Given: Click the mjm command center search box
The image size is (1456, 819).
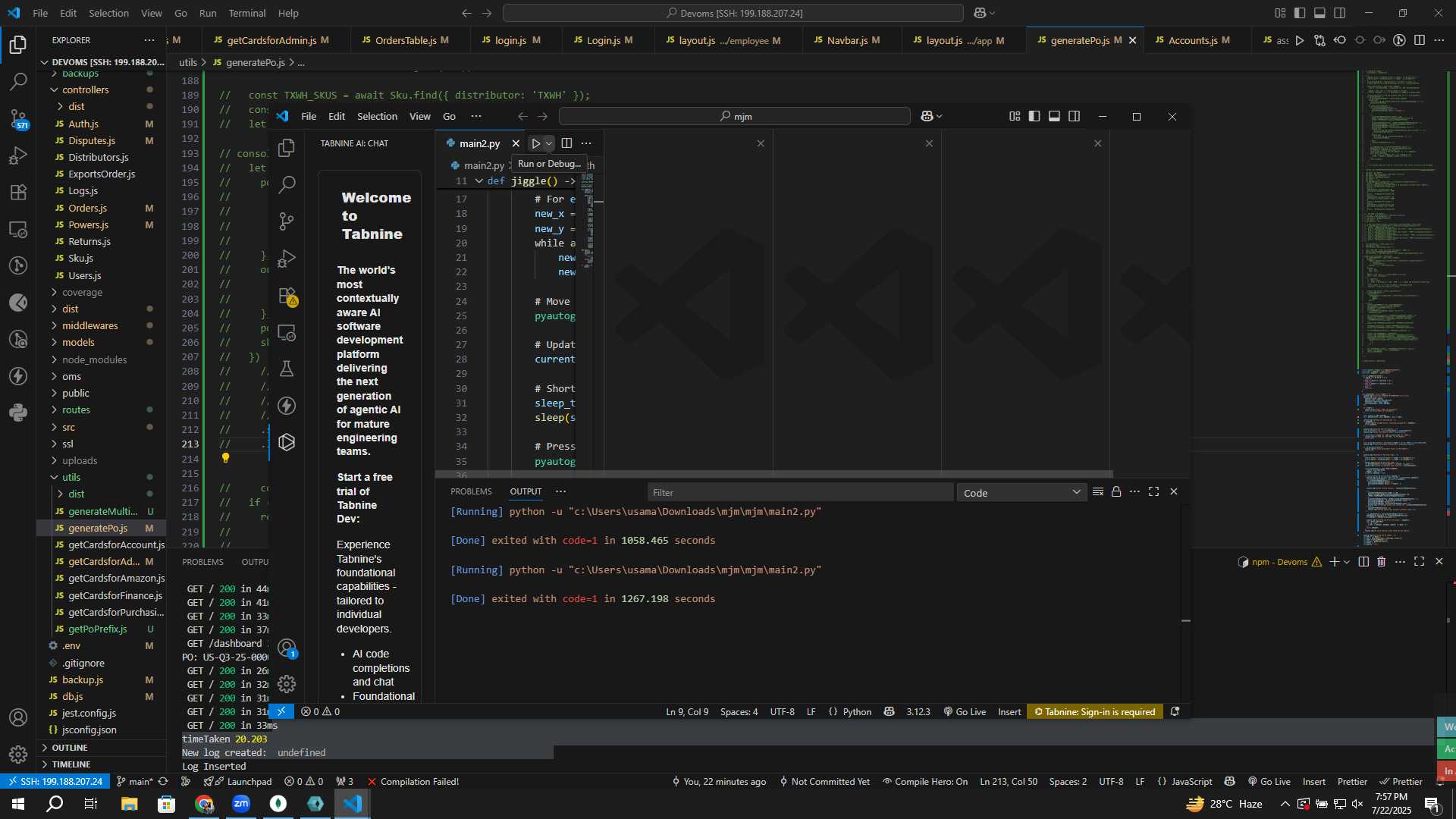Looking at the screenshot, I should pyautogui.click(x=734, y=116).
